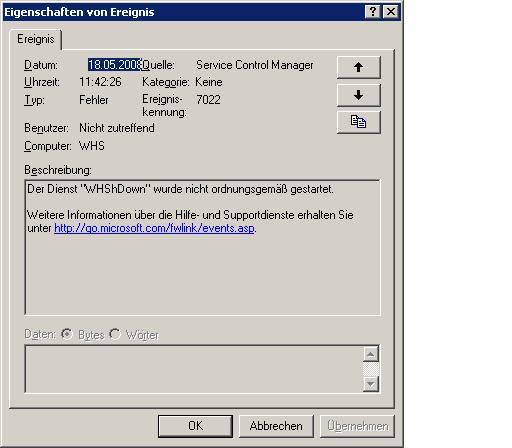Viewport: 512px width, 448px height.
Task: Click the event ID 7022 value
Action: coord(208,100)
